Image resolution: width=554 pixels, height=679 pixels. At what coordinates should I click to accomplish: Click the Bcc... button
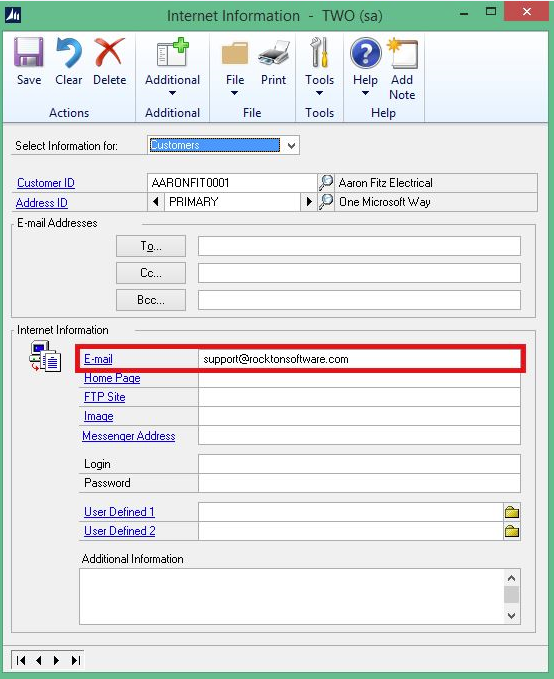[x=151, y=300]
